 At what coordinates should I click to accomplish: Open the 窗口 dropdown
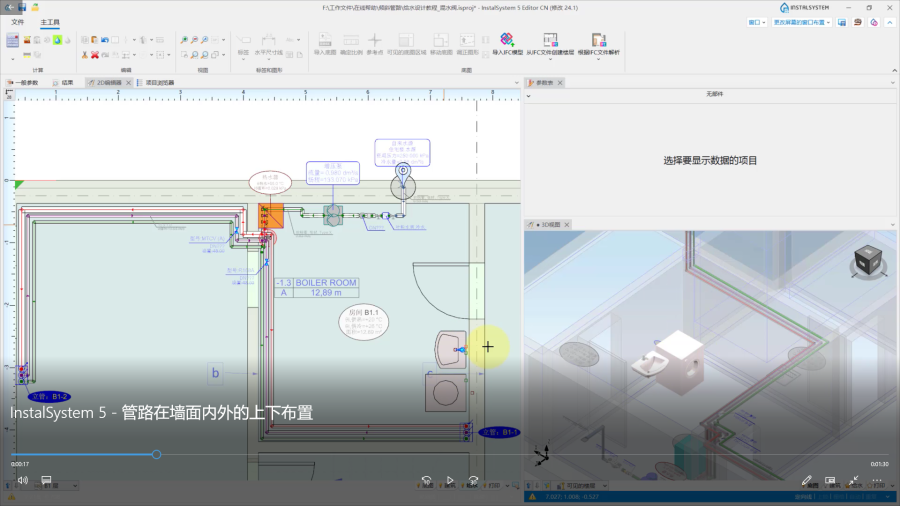click(x=757, y=22)
